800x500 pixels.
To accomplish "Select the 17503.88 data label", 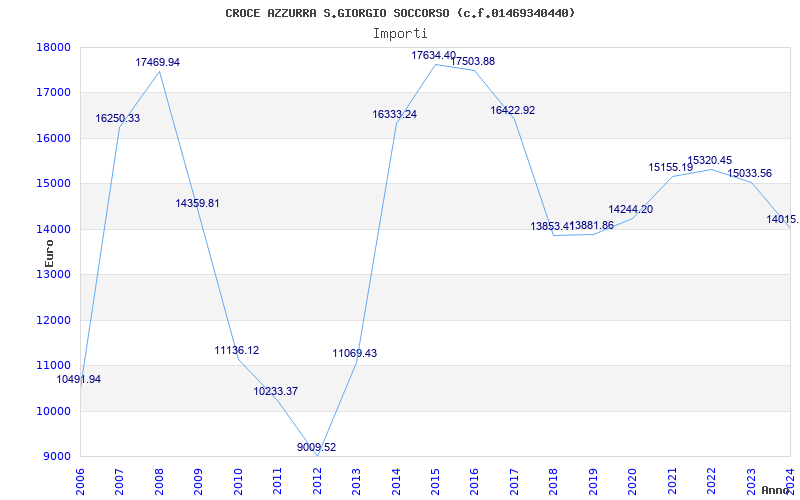I will coord(472,61).
